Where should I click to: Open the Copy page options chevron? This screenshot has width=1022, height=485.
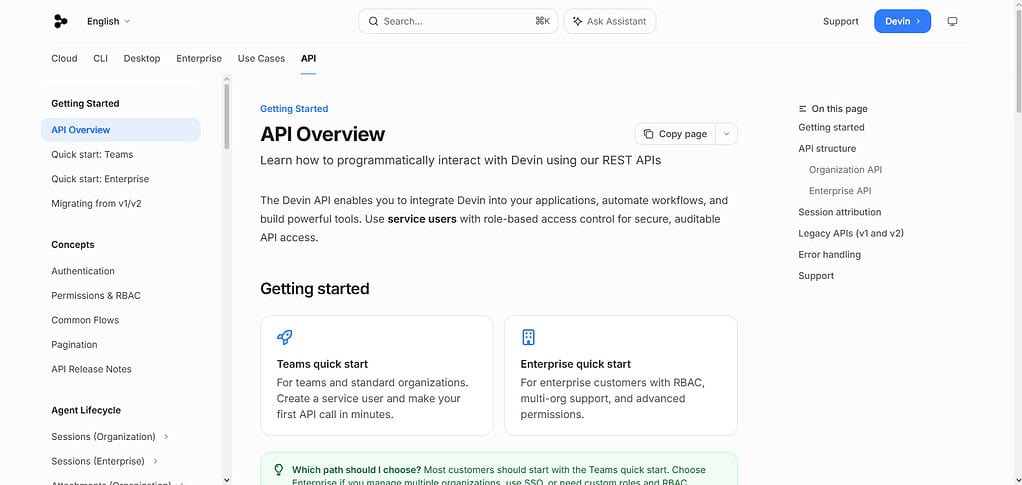(x=726, y=134)
